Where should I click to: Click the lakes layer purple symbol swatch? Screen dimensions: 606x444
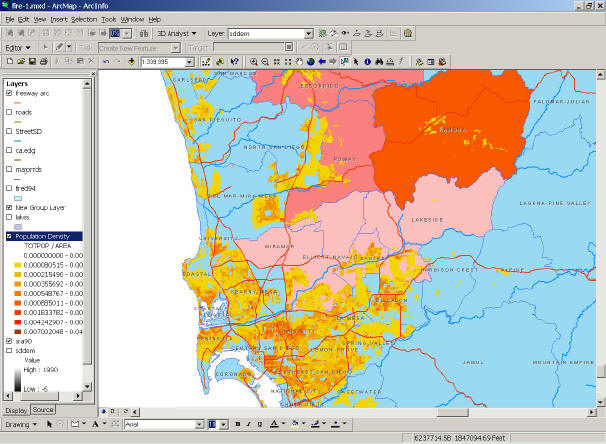point(18,227)
